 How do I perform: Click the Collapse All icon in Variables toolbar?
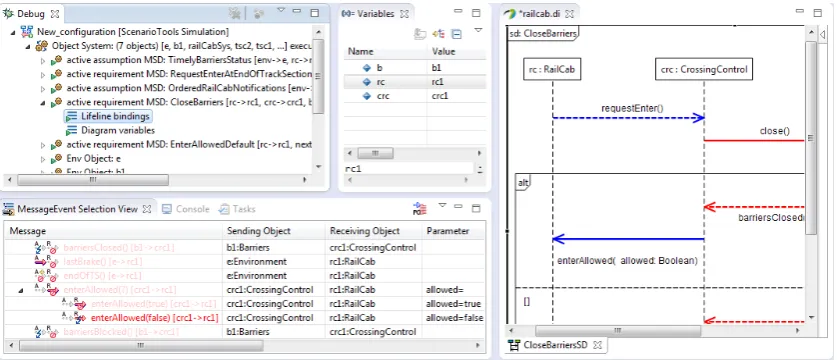click(x=456, y=34)
